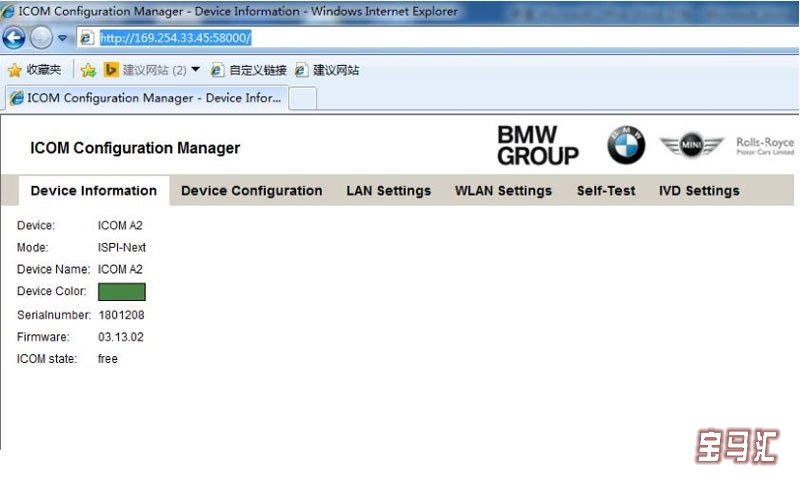Click the MINI winged logo
The image size is (800, 482).
691,145
